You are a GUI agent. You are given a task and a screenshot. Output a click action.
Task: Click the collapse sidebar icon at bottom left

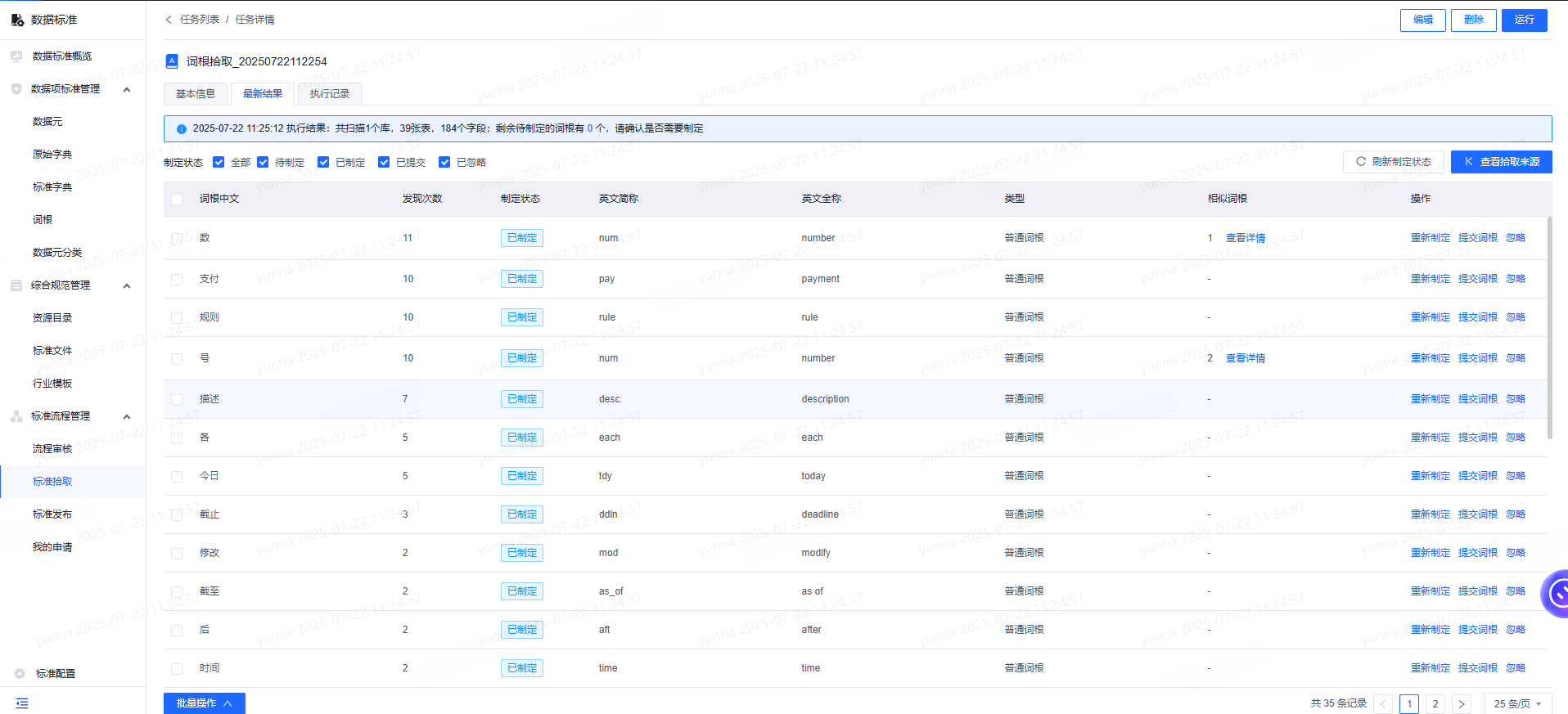pos(22,703)
